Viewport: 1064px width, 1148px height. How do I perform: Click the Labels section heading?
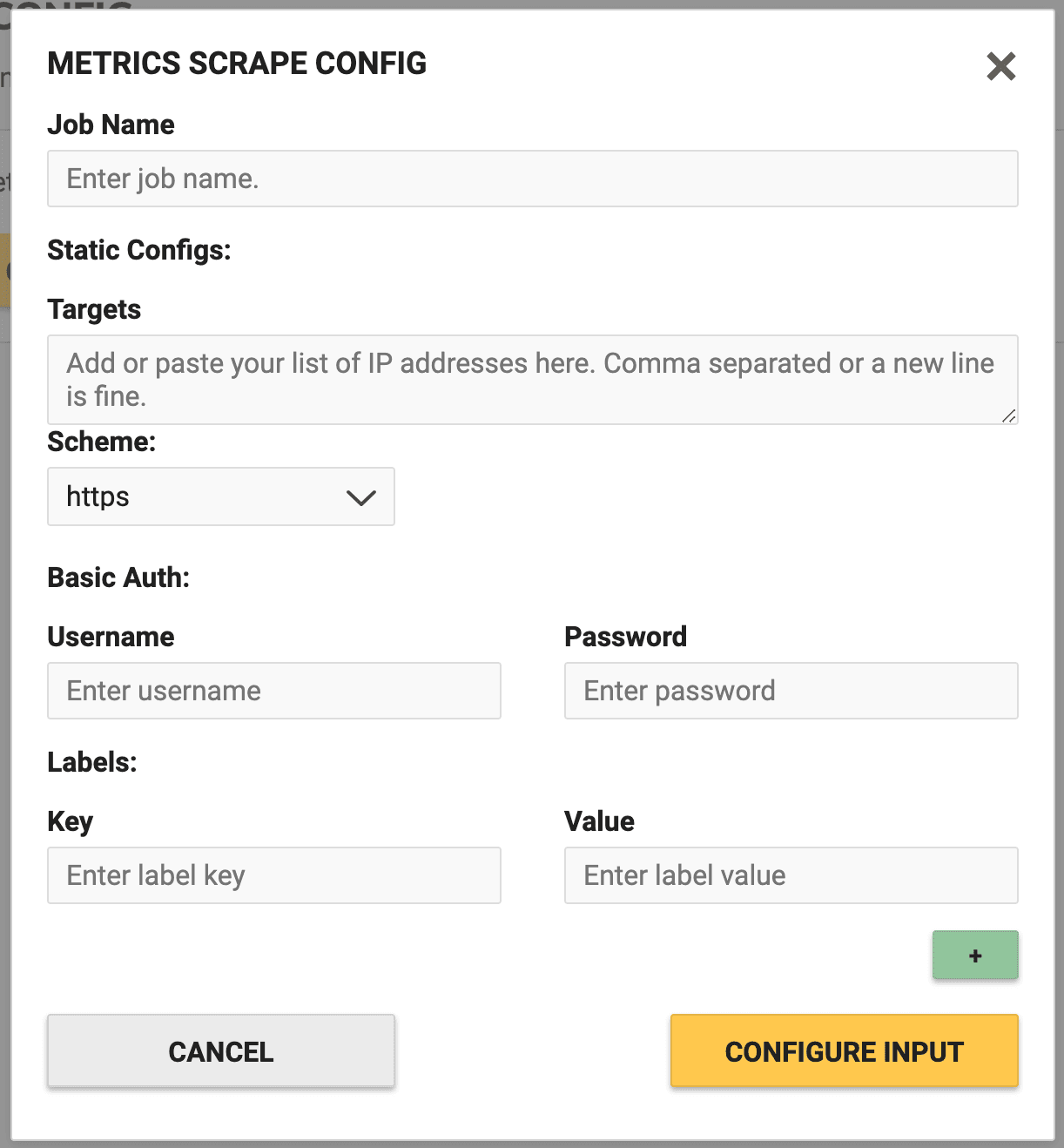[91, 761]
